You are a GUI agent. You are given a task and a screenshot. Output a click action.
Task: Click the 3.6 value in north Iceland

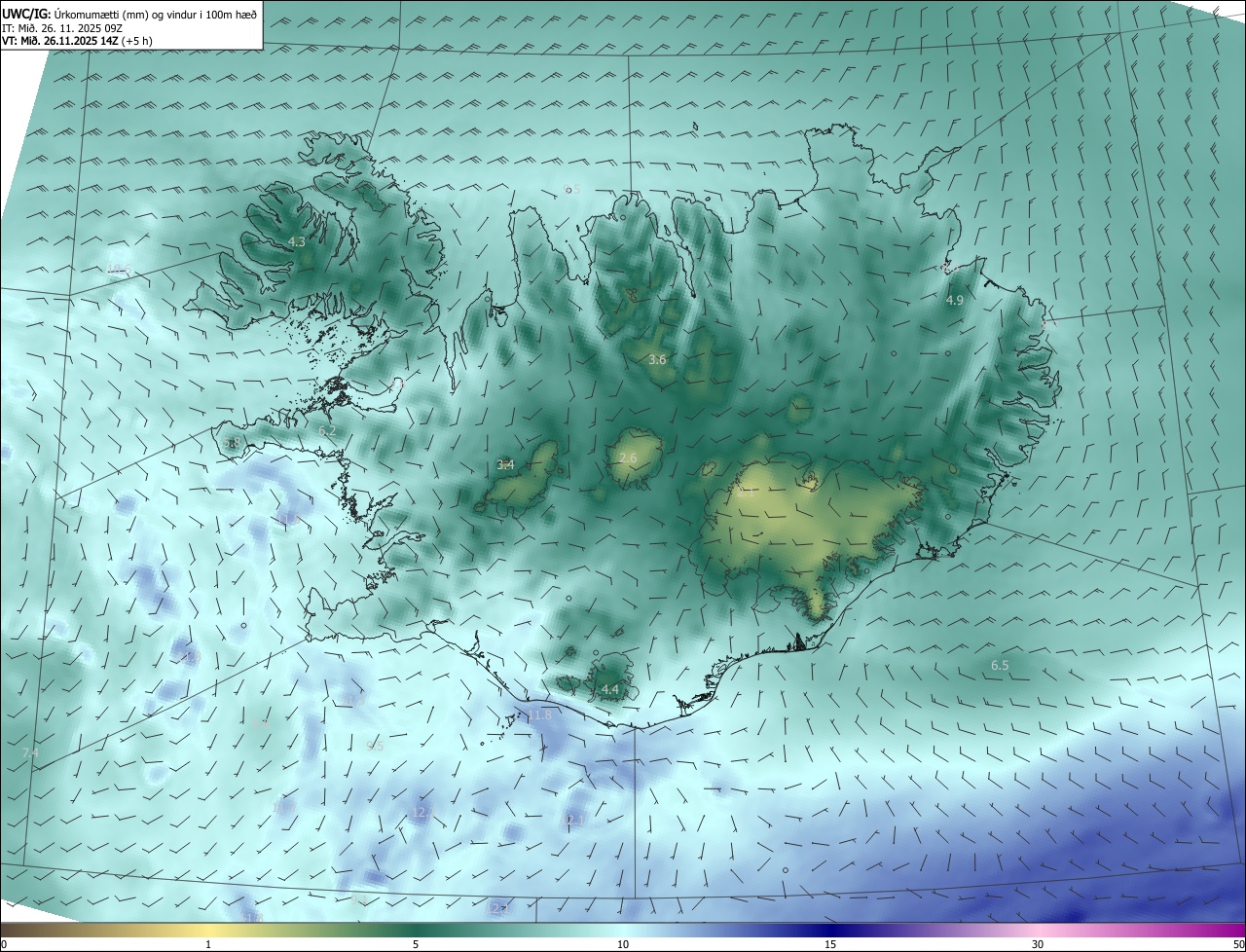point(657,359)
